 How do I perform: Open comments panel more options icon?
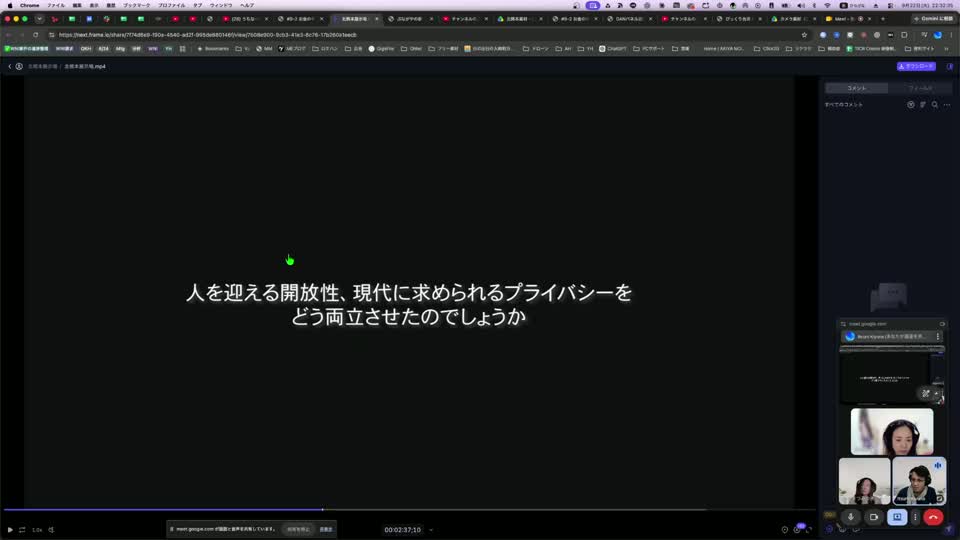947,105
